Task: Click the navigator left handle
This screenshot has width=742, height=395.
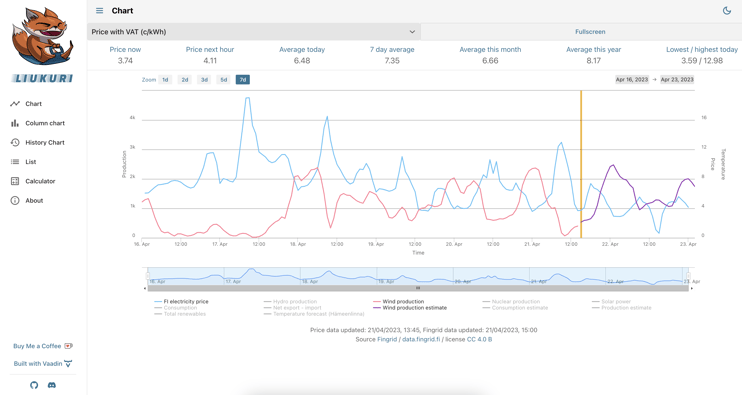Action: tap(148, 276)
